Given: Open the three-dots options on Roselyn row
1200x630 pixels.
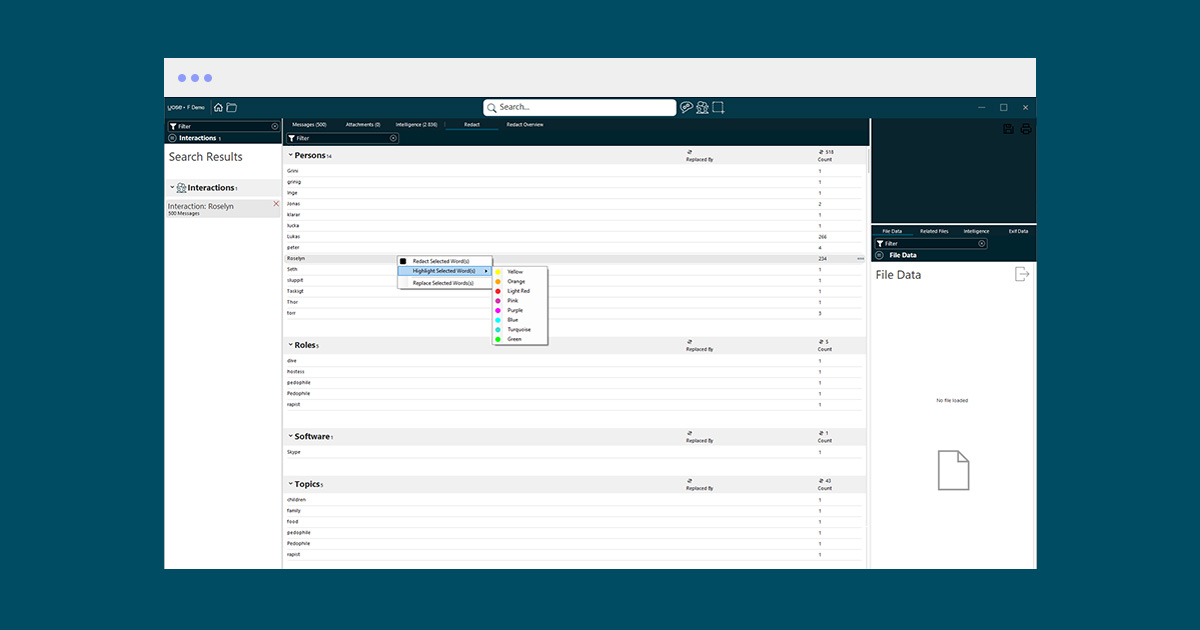Looking at the screenshot, I should click(861, 258).
